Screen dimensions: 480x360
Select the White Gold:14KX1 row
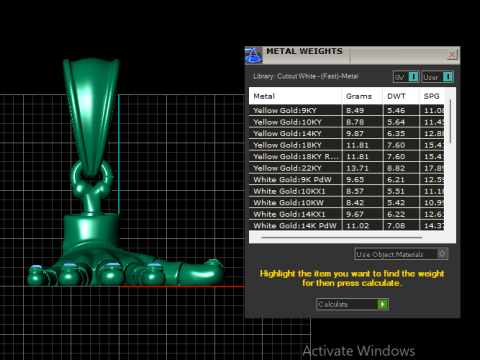(x=347, y=214)
